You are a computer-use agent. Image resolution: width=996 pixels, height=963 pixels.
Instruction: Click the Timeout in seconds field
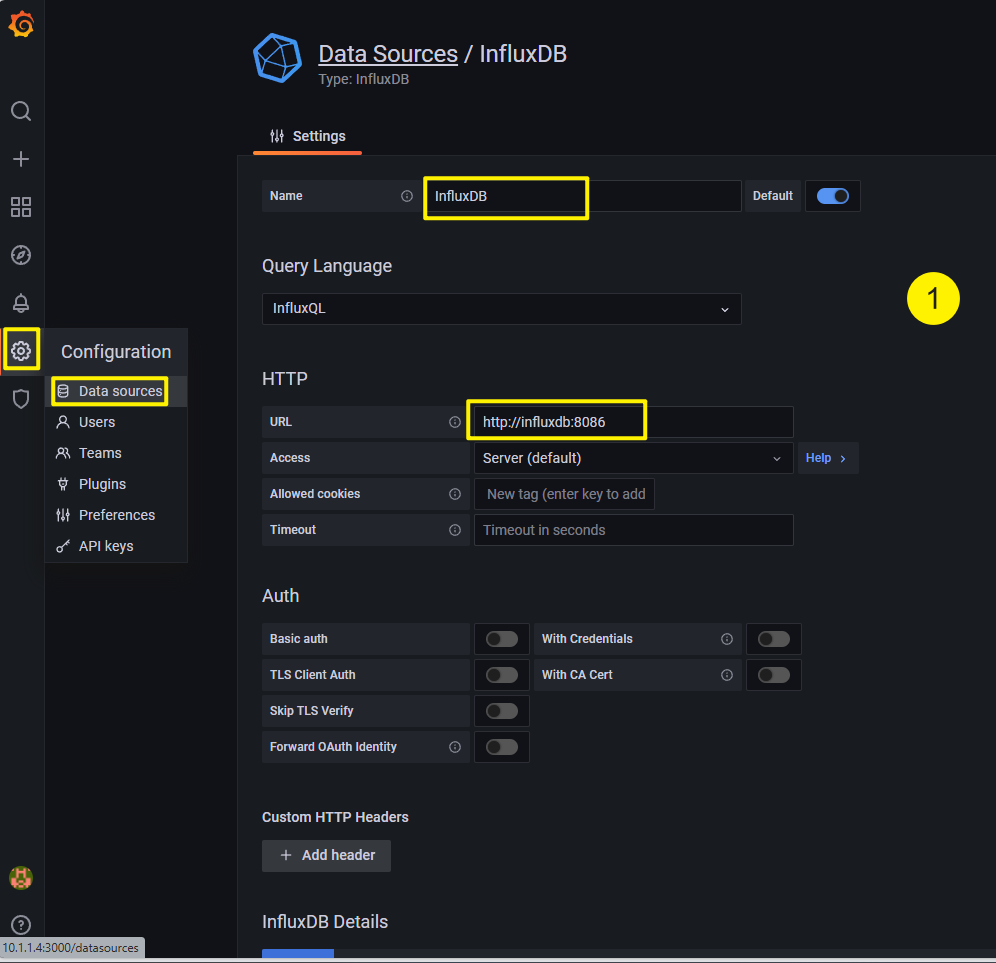tap(633, 530)
